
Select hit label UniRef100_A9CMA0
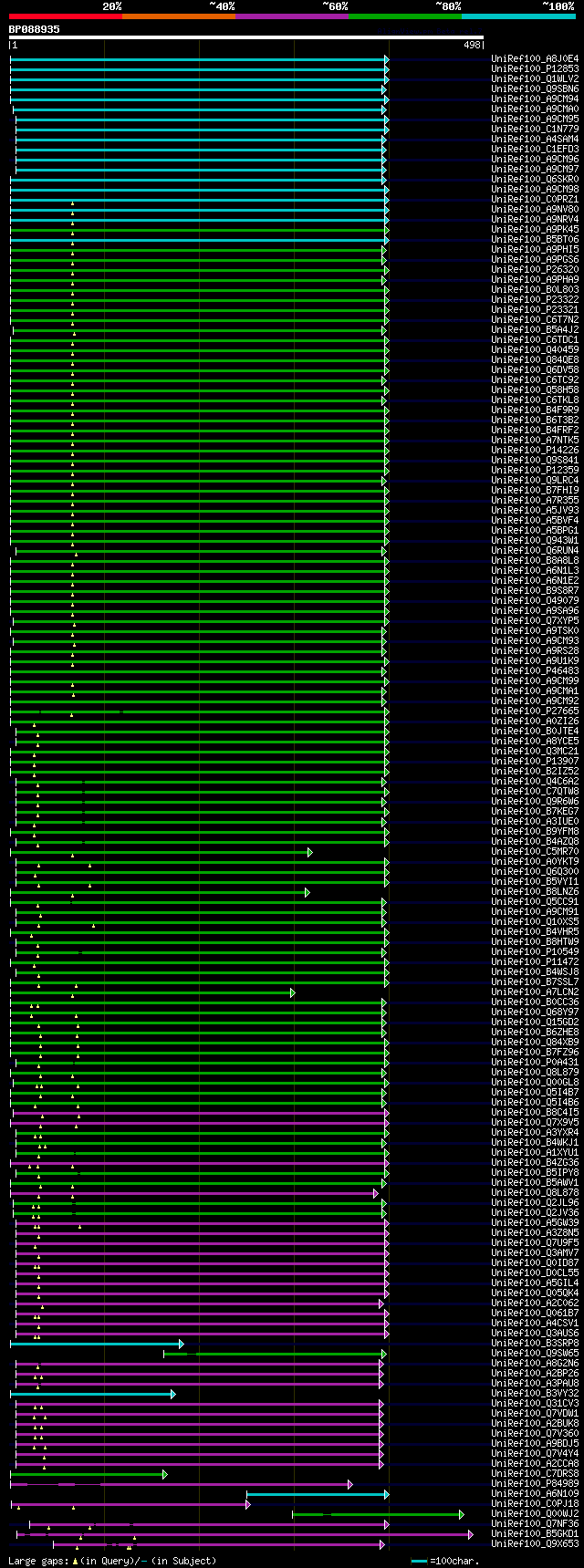535,109
